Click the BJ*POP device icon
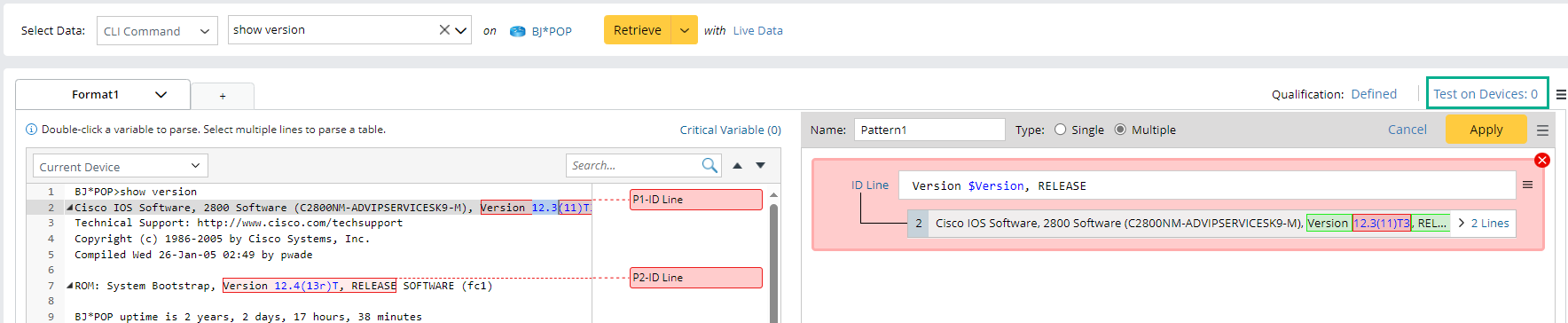The height and width of the screenshot is (323, 1568). 518,31
